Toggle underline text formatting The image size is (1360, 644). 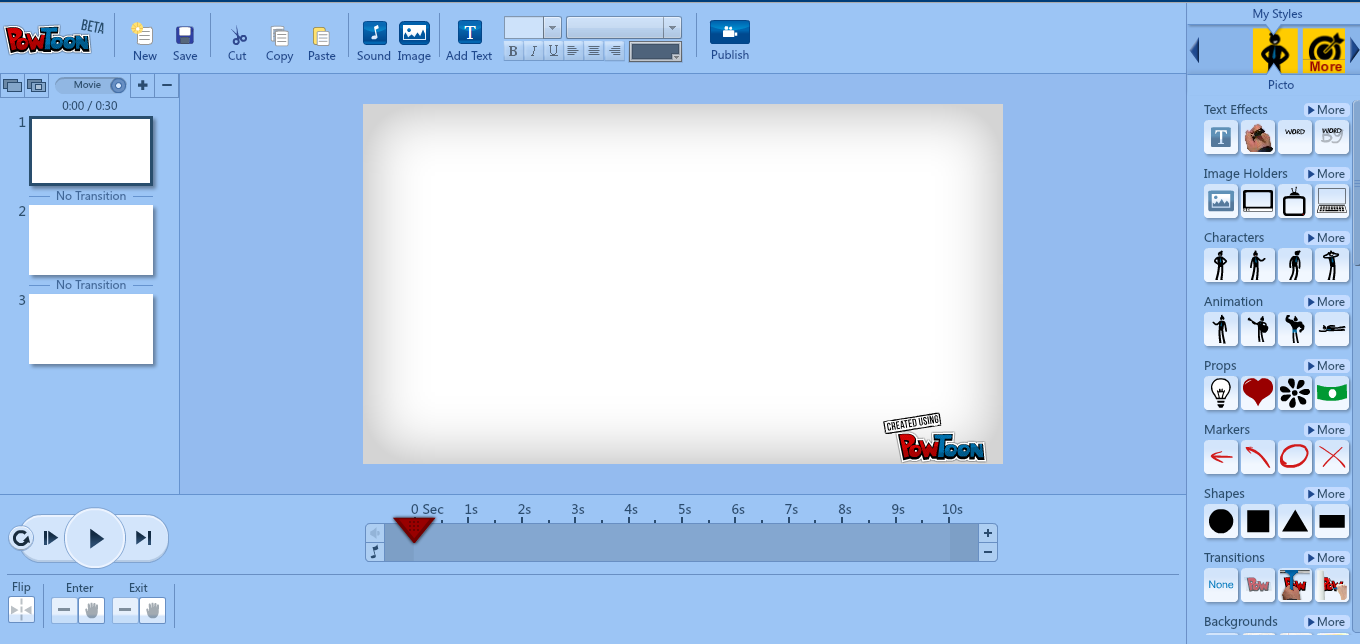[x=553, y=51]
